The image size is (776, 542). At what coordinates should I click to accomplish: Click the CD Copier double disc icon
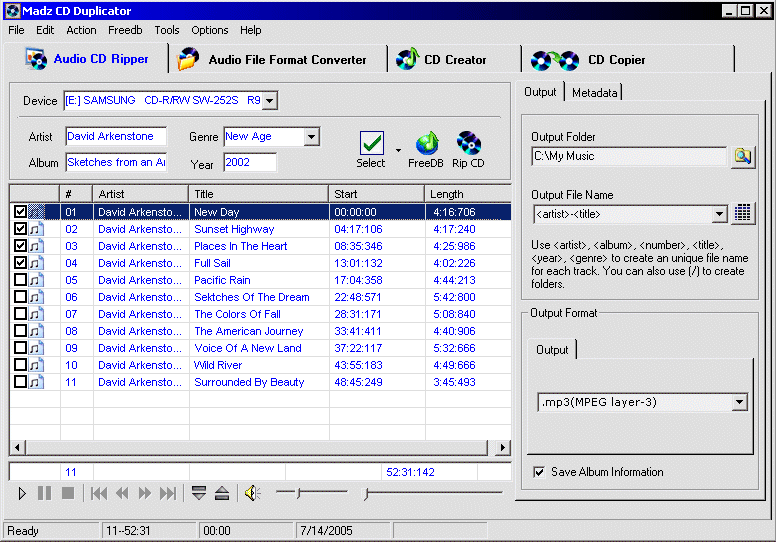tap(555, 60)
